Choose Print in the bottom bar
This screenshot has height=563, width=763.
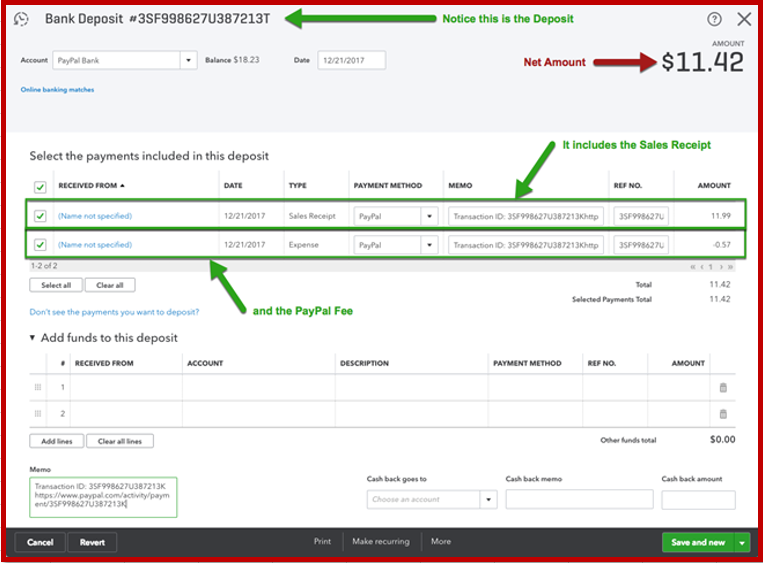[322, 542]
